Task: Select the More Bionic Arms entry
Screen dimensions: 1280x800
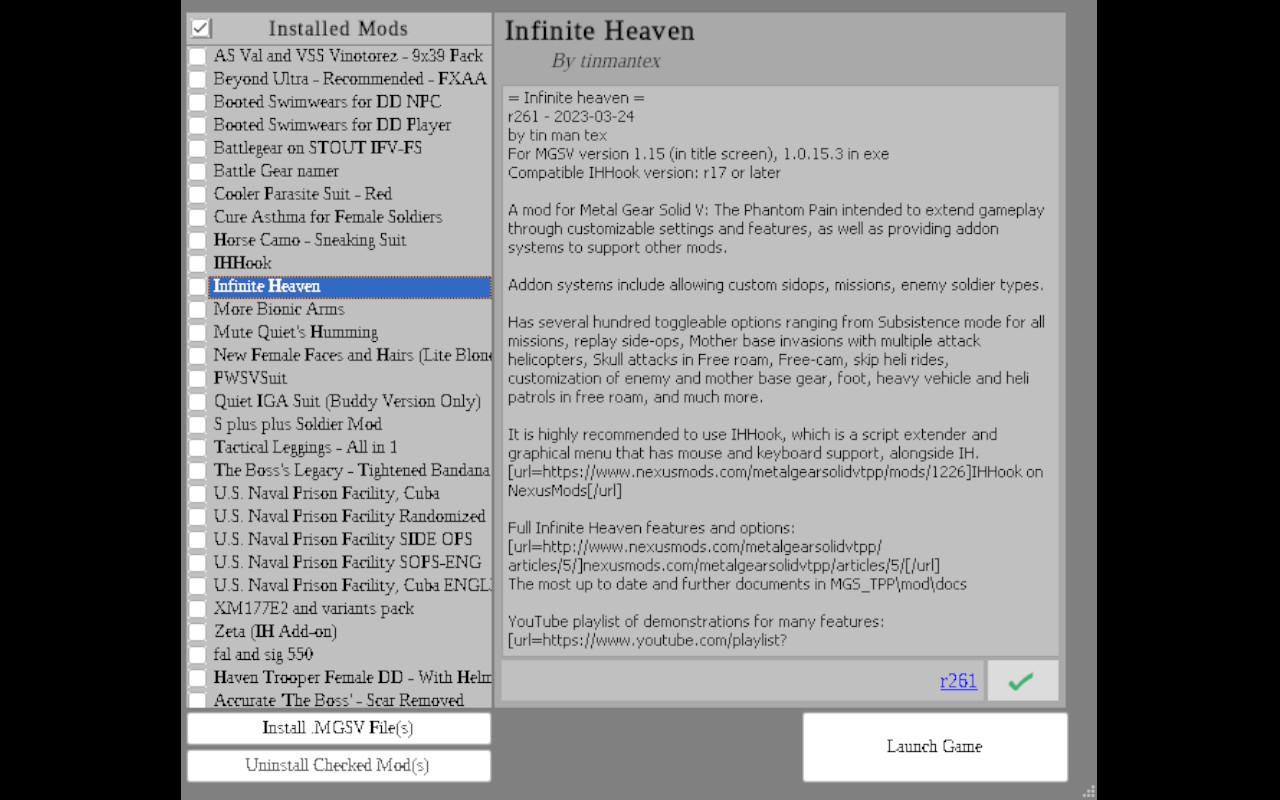Action: point(279,309)
